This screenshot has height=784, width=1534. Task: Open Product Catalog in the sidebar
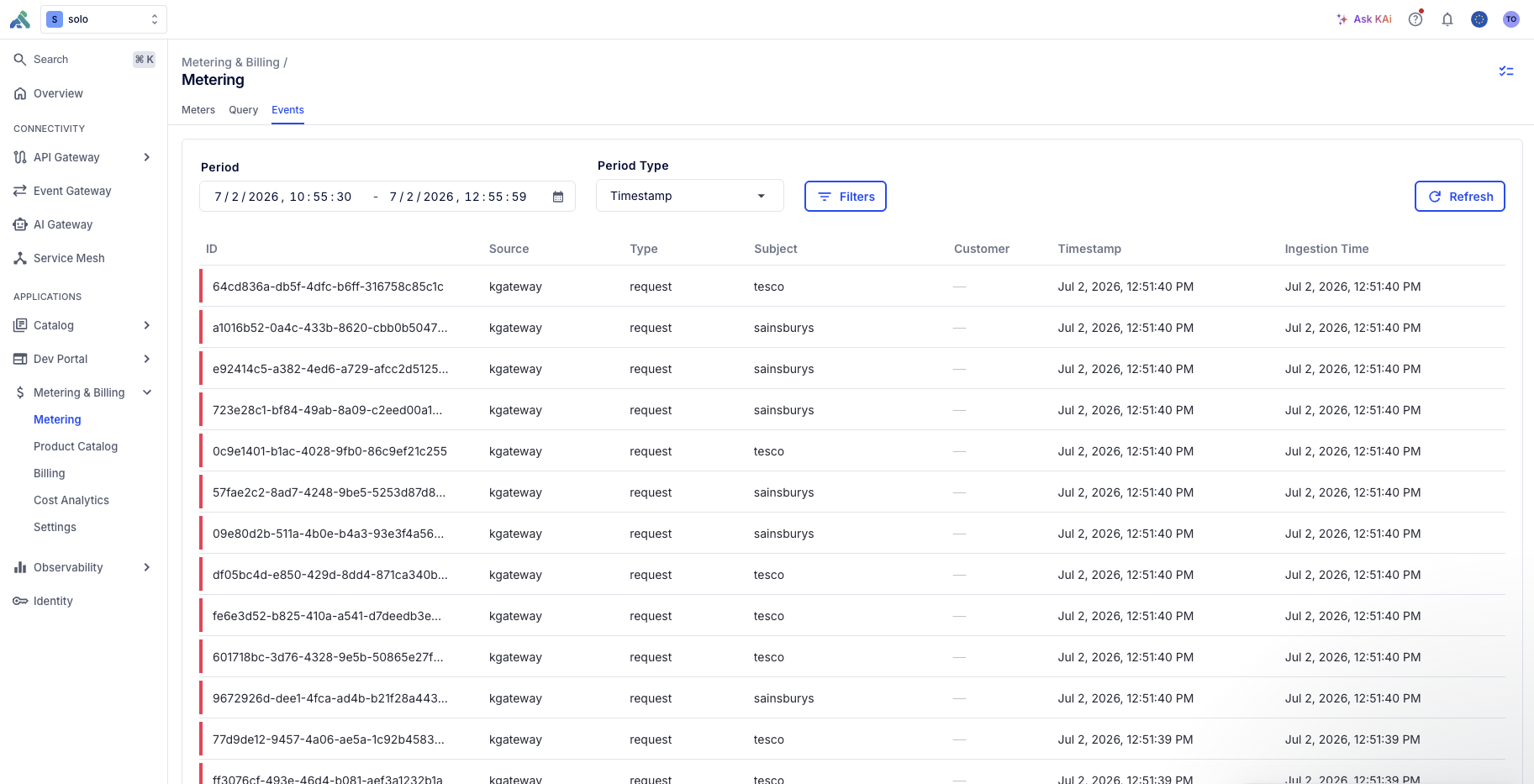(x=76, y=446)
